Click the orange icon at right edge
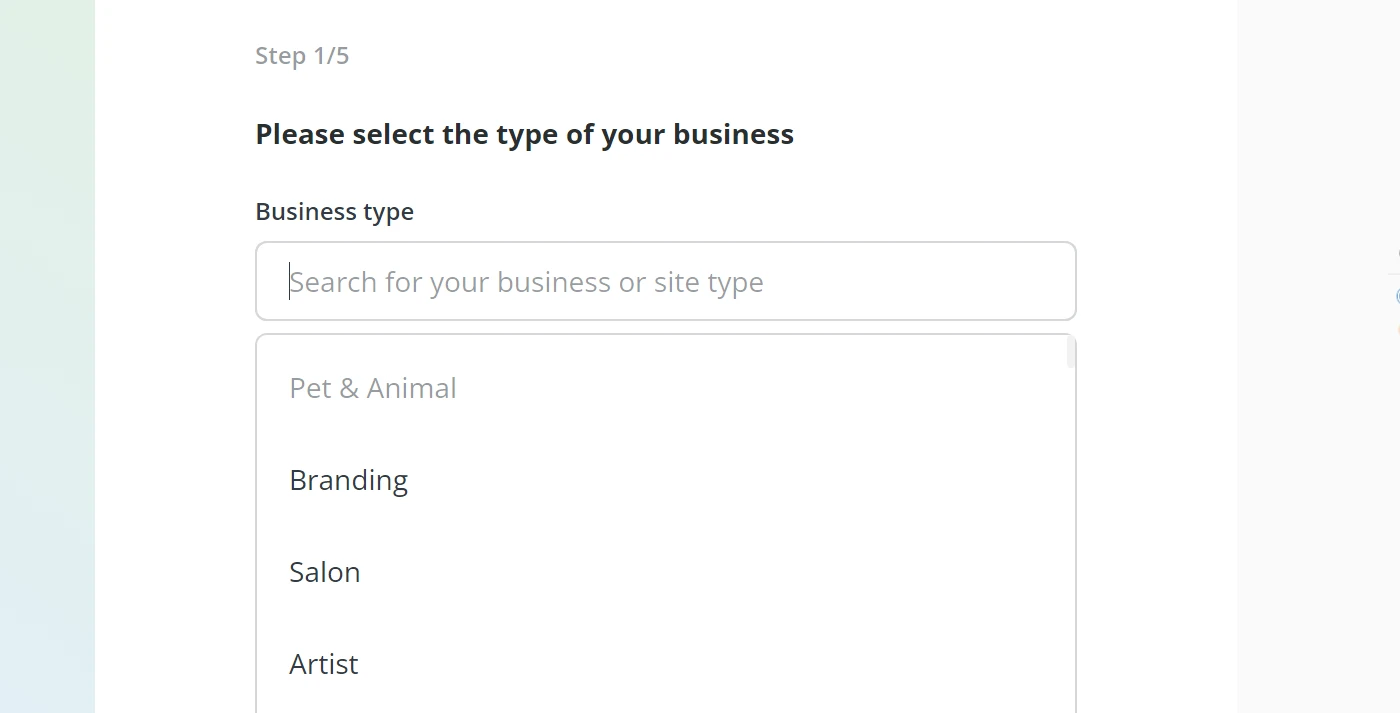 pyautogui.click(x=1397, y=328)
